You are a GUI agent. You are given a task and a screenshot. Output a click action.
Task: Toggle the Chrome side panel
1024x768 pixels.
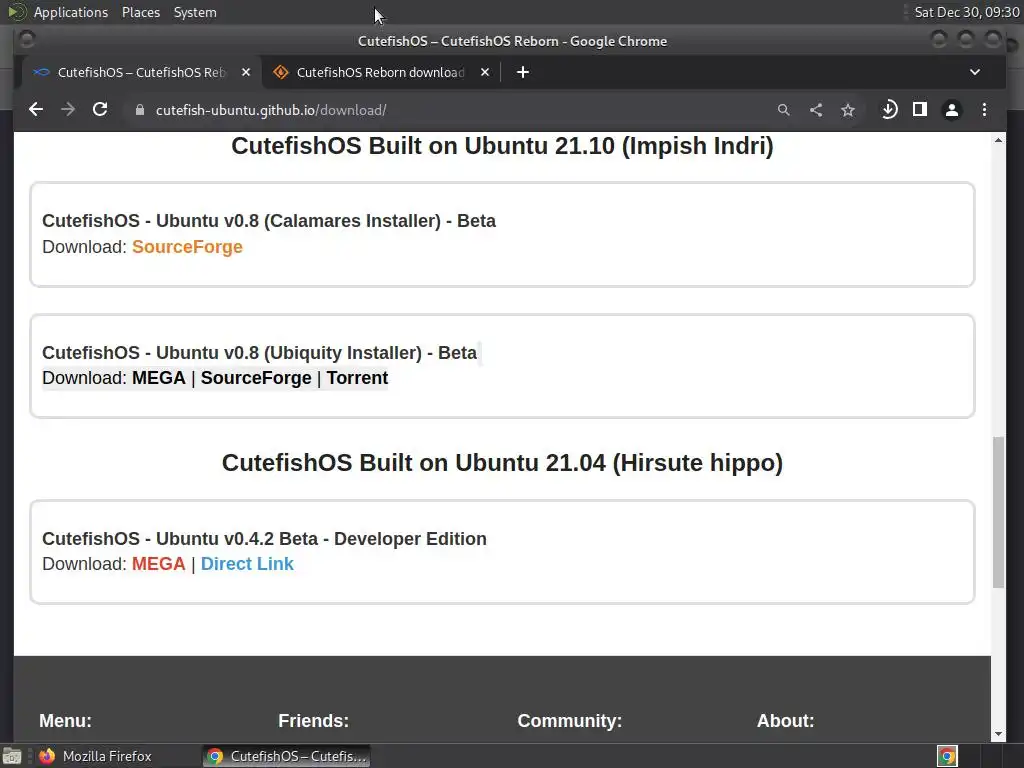(x=920, y=110)
